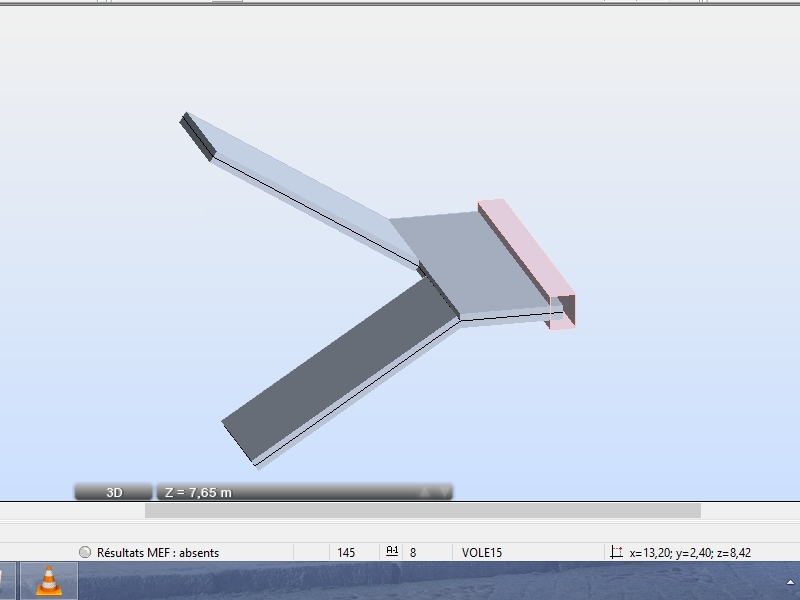
Task: Click the level up arrow beside Z = 7,65 m
Action: [x=424, y=492]
